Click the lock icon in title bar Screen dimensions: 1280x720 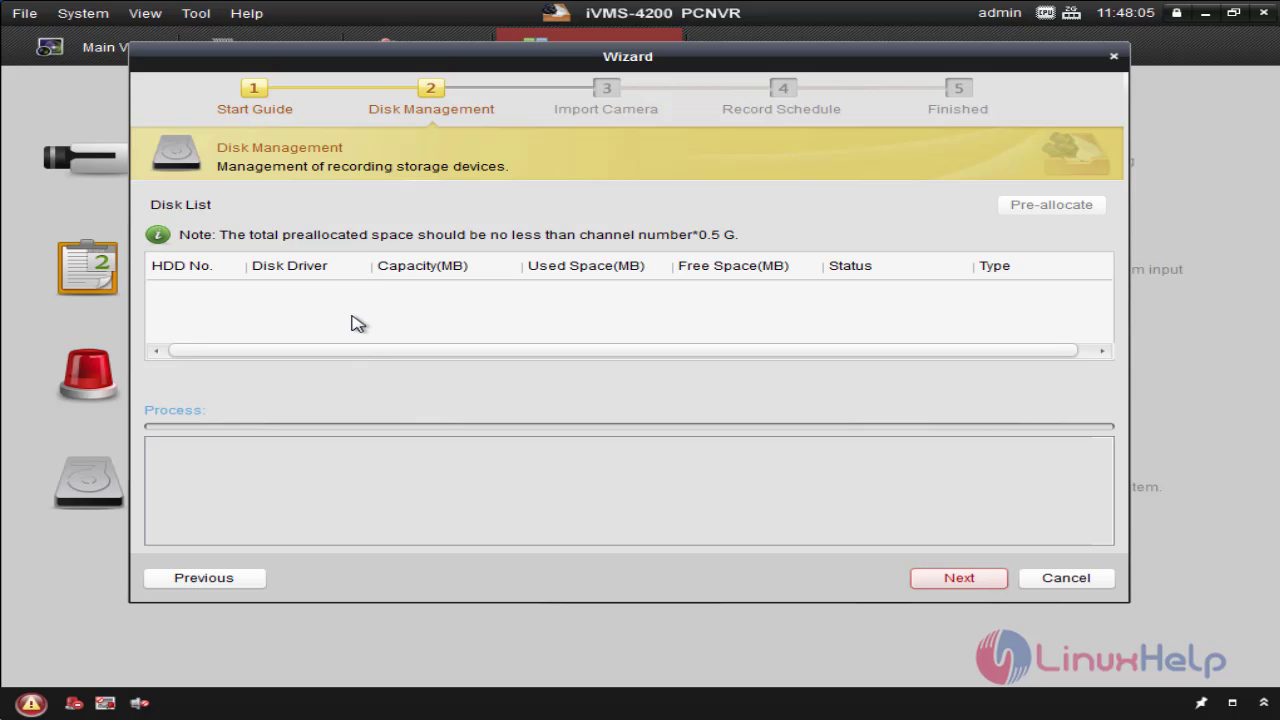(1176, 13)
